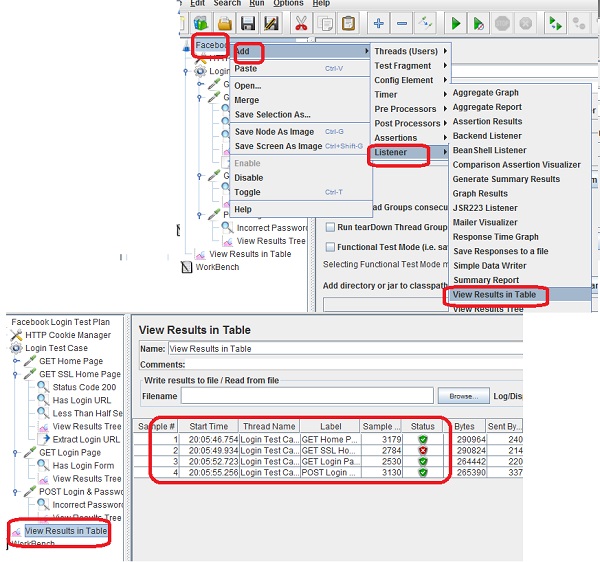The image size is (600, 562).
Task: Enable Run tearDown Thread Groups checkbox
Action: 330,227
